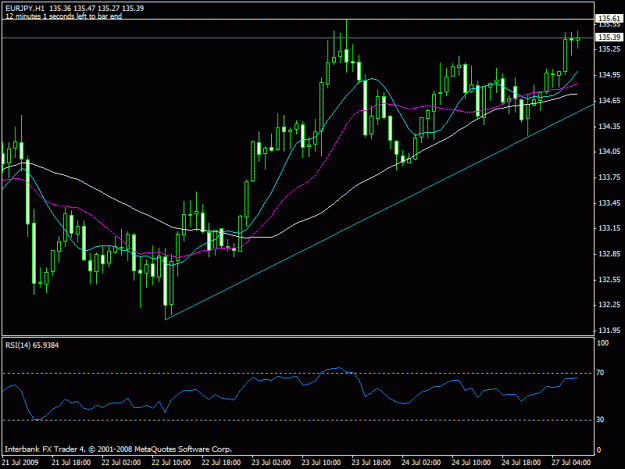
Task: Click the '23 Jul 10:00' time axis label
Action: pyautogui.click(x=321, y=462)
